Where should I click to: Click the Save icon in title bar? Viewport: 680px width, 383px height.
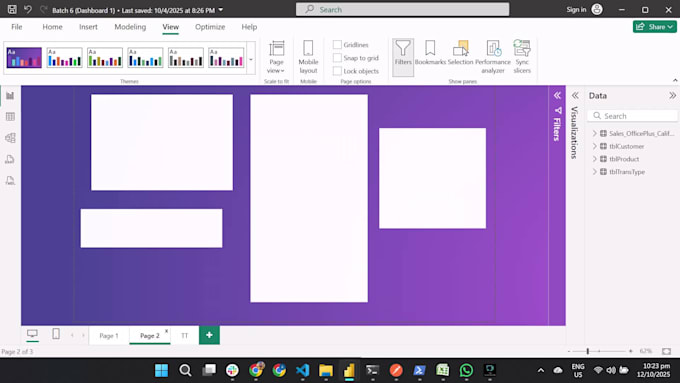pos(12,9)
